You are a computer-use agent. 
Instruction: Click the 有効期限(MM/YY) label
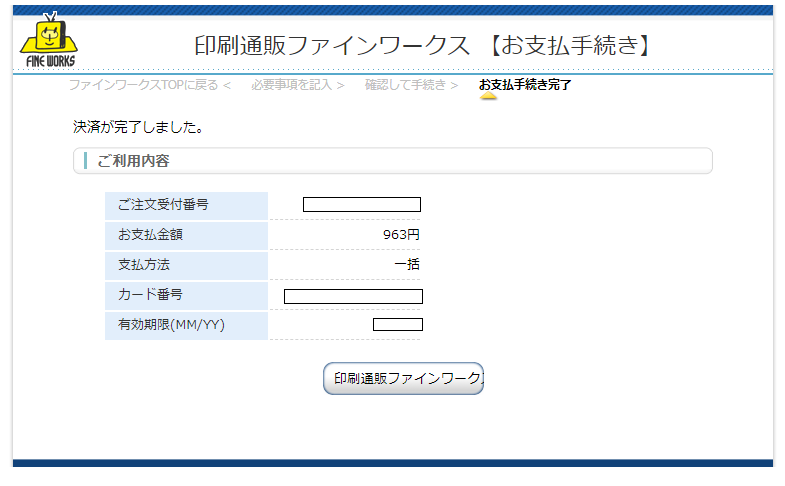171,325
